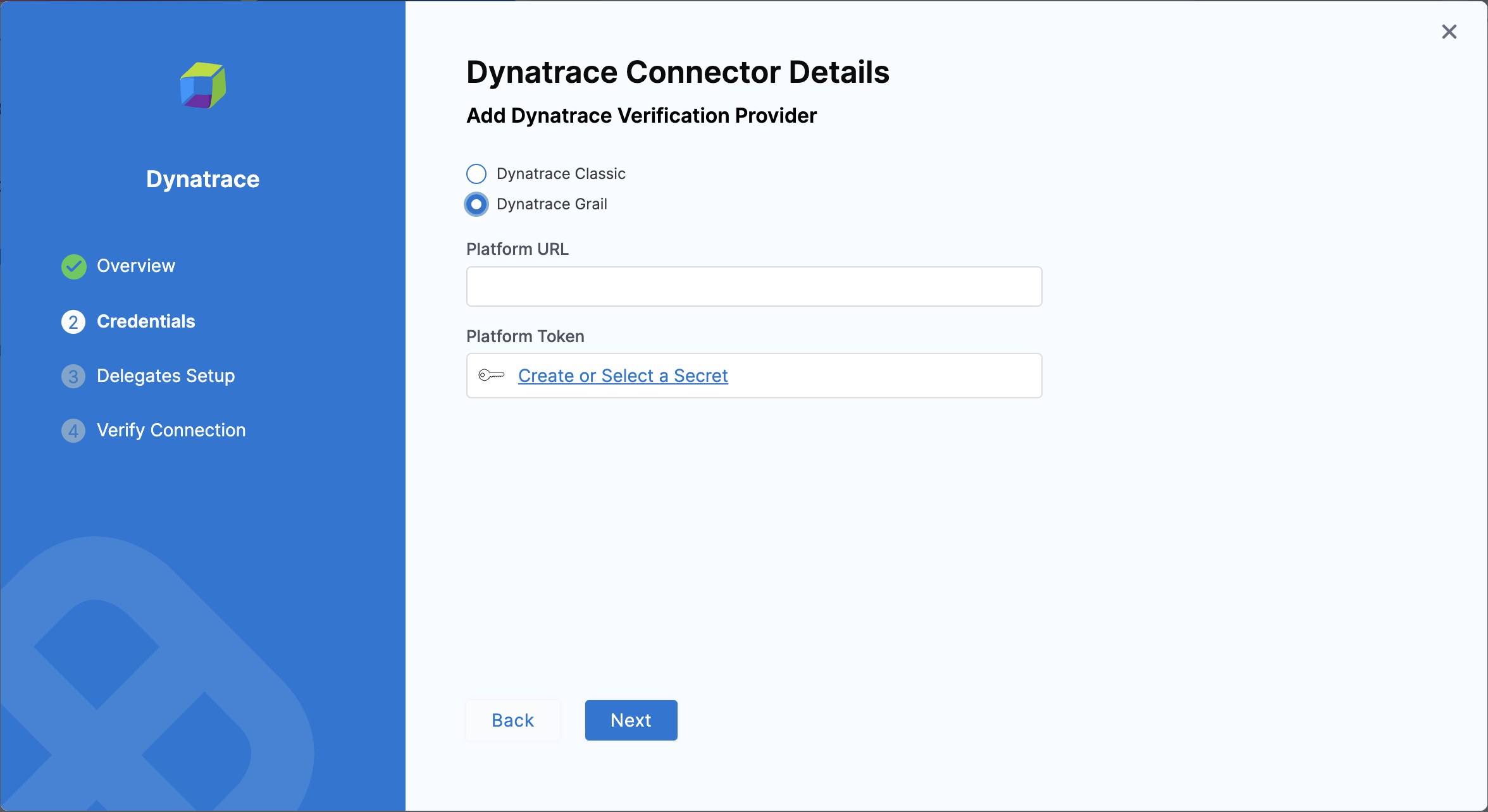
Task: Click inside the Platform URL input field
Action: coord(753,286)
